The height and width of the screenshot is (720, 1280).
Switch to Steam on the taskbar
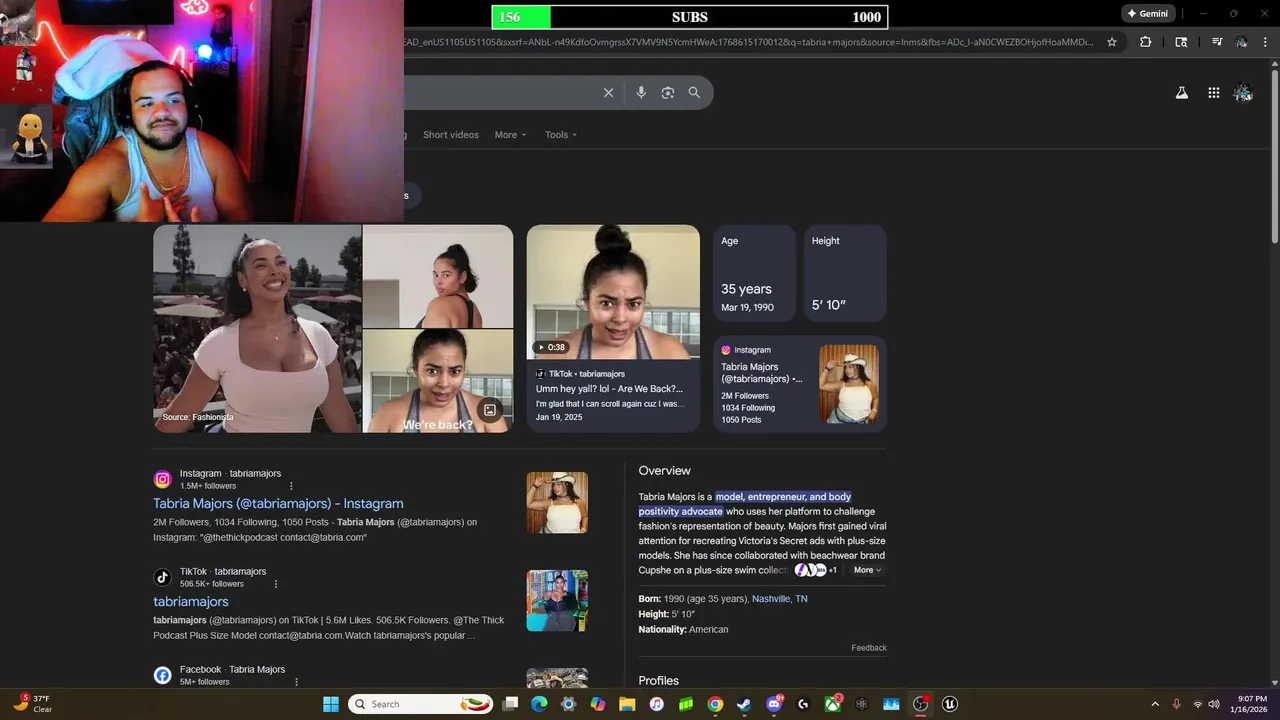[744, 704]
